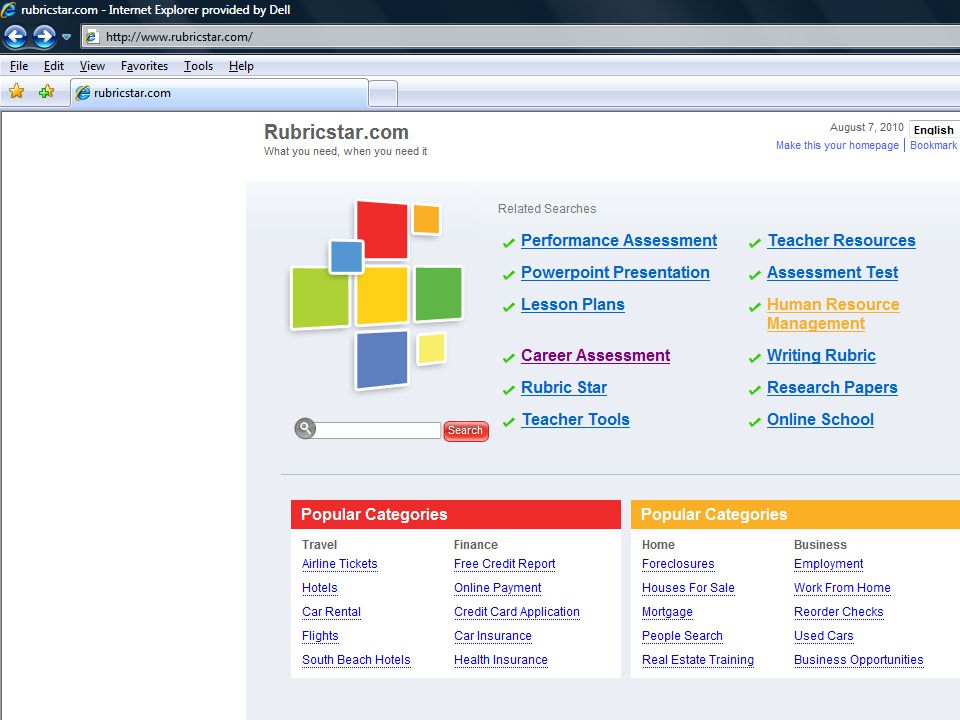The height and width of the screenshot is (720, 960).
Task: Open Human Resource Management link
Action: pyautogui.click(x=833, y=314)
